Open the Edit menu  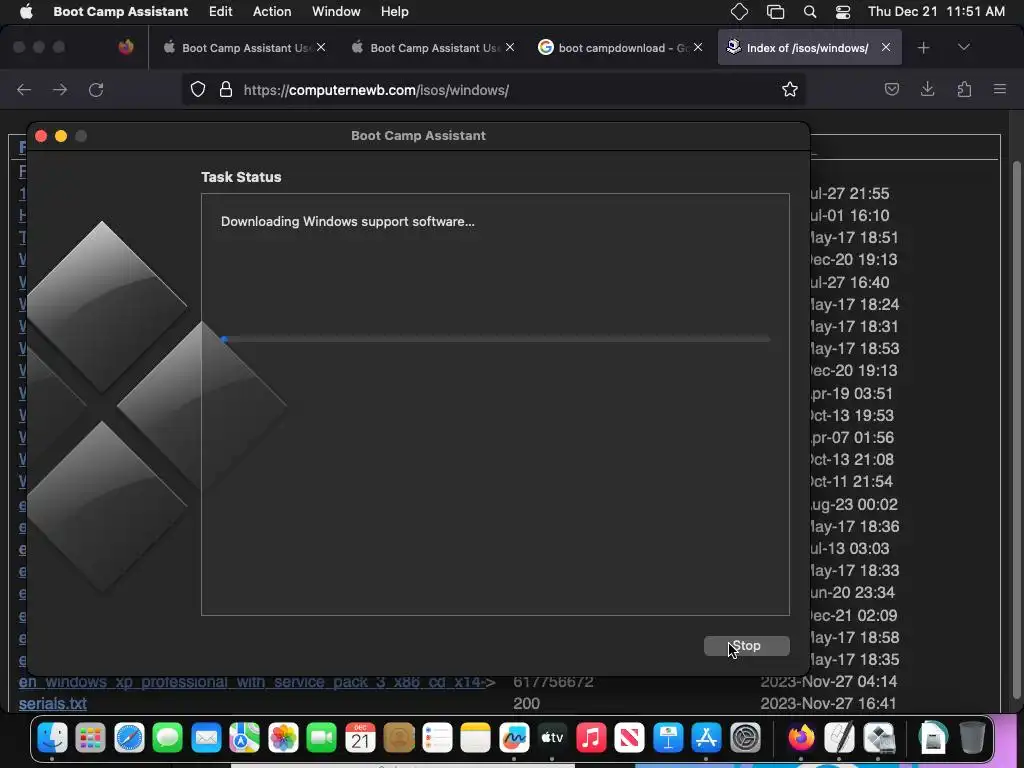220,11
